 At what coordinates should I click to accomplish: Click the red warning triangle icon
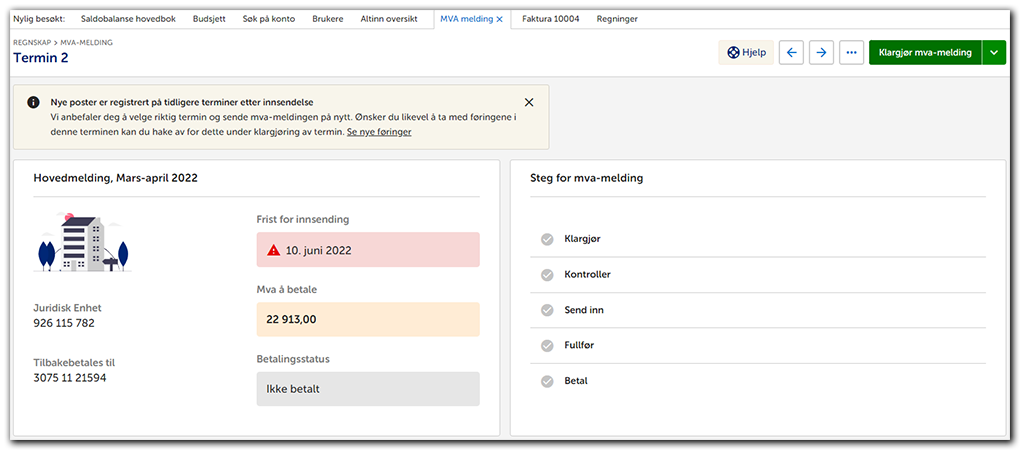point(273,250)
